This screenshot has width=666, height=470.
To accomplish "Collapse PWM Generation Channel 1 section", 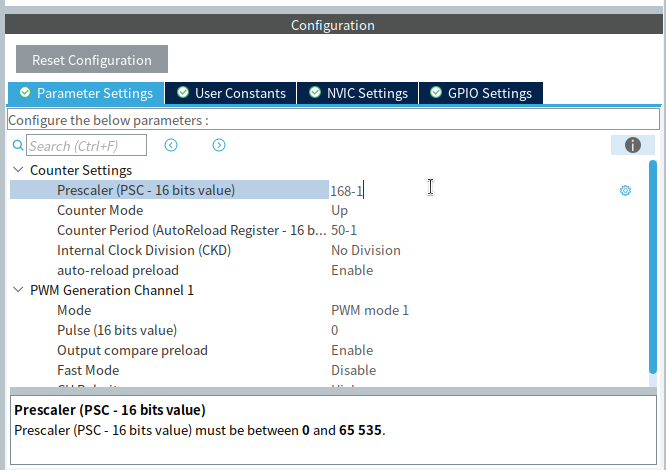I will (x=18, y=290).
